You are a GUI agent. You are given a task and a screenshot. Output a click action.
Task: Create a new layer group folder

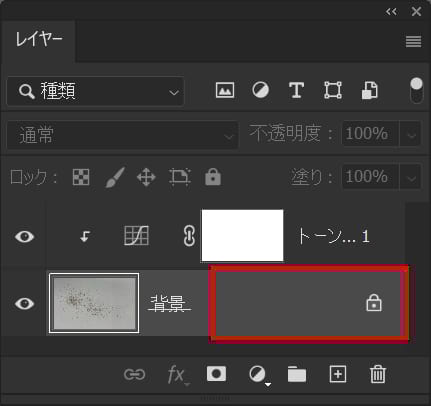[297, 374]
